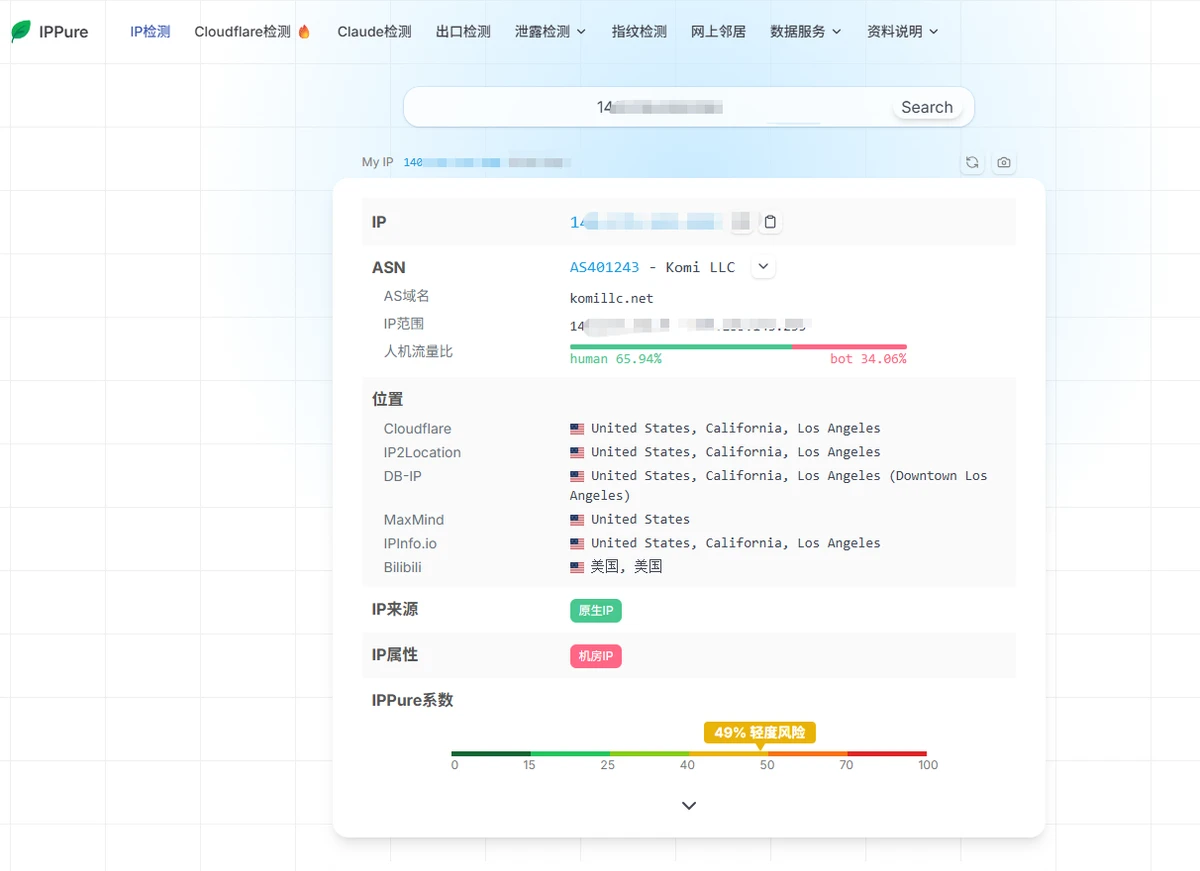Viewport: 1200px width, 871px height.
Task: Click the 原生IP badge
Action: 596,610
